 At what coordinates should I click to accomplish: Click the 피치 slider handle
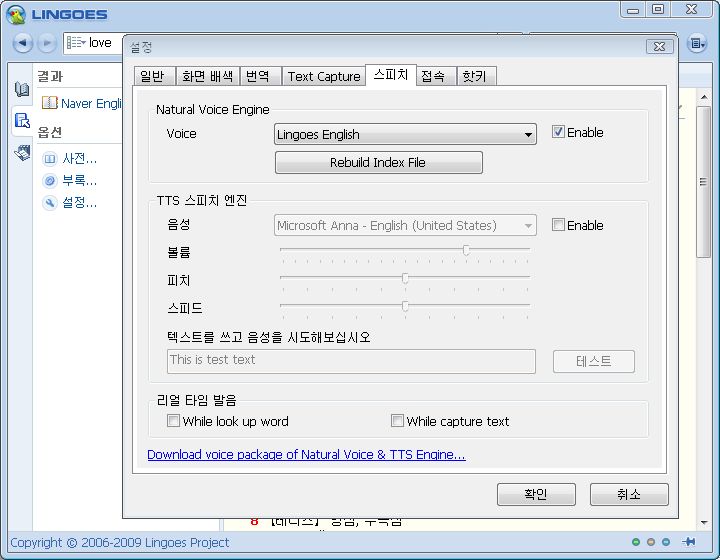(x=405, y=278)
